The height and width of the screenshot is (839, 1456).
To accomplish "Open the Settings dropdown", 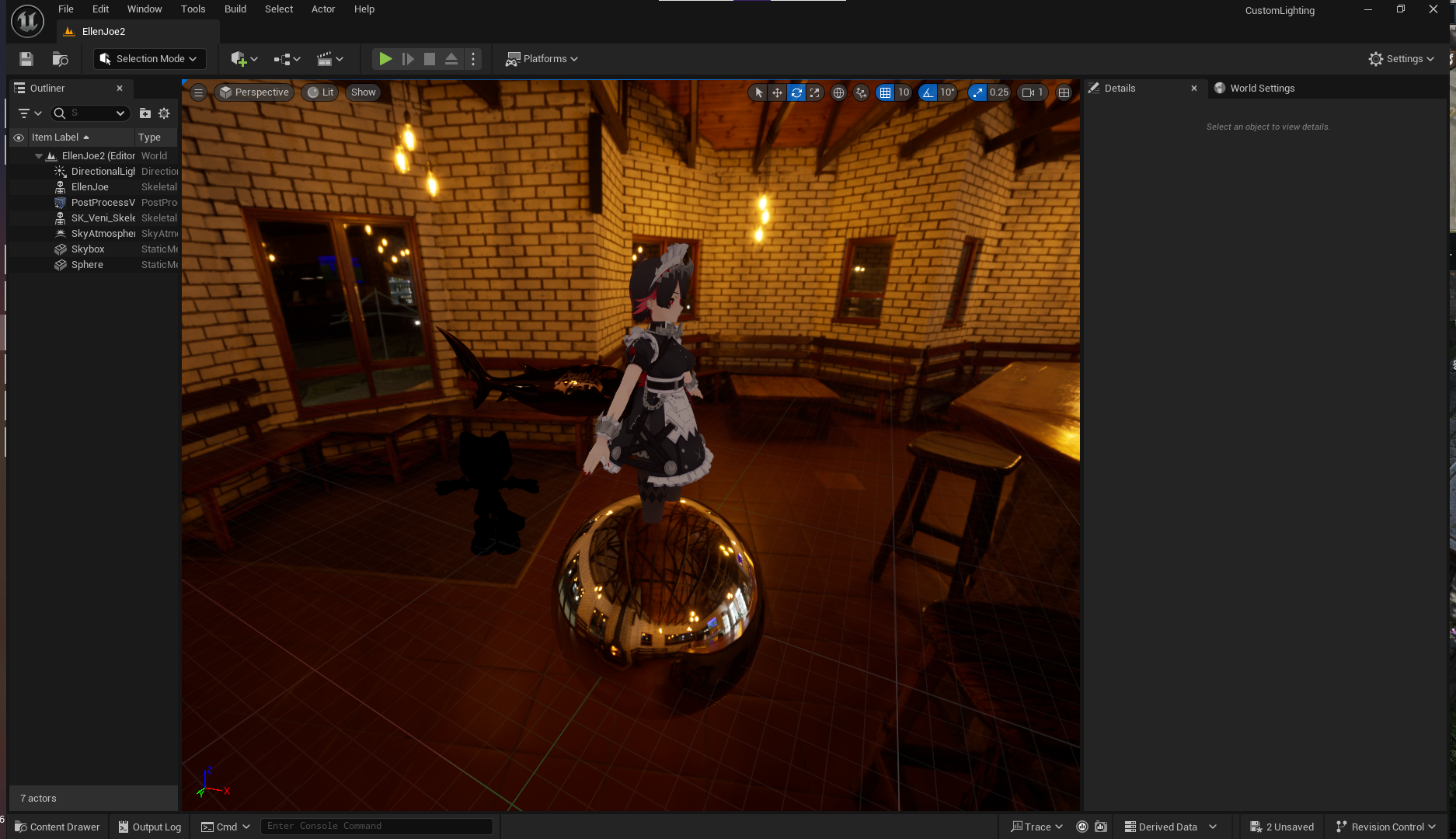I will click(1402, 59).
